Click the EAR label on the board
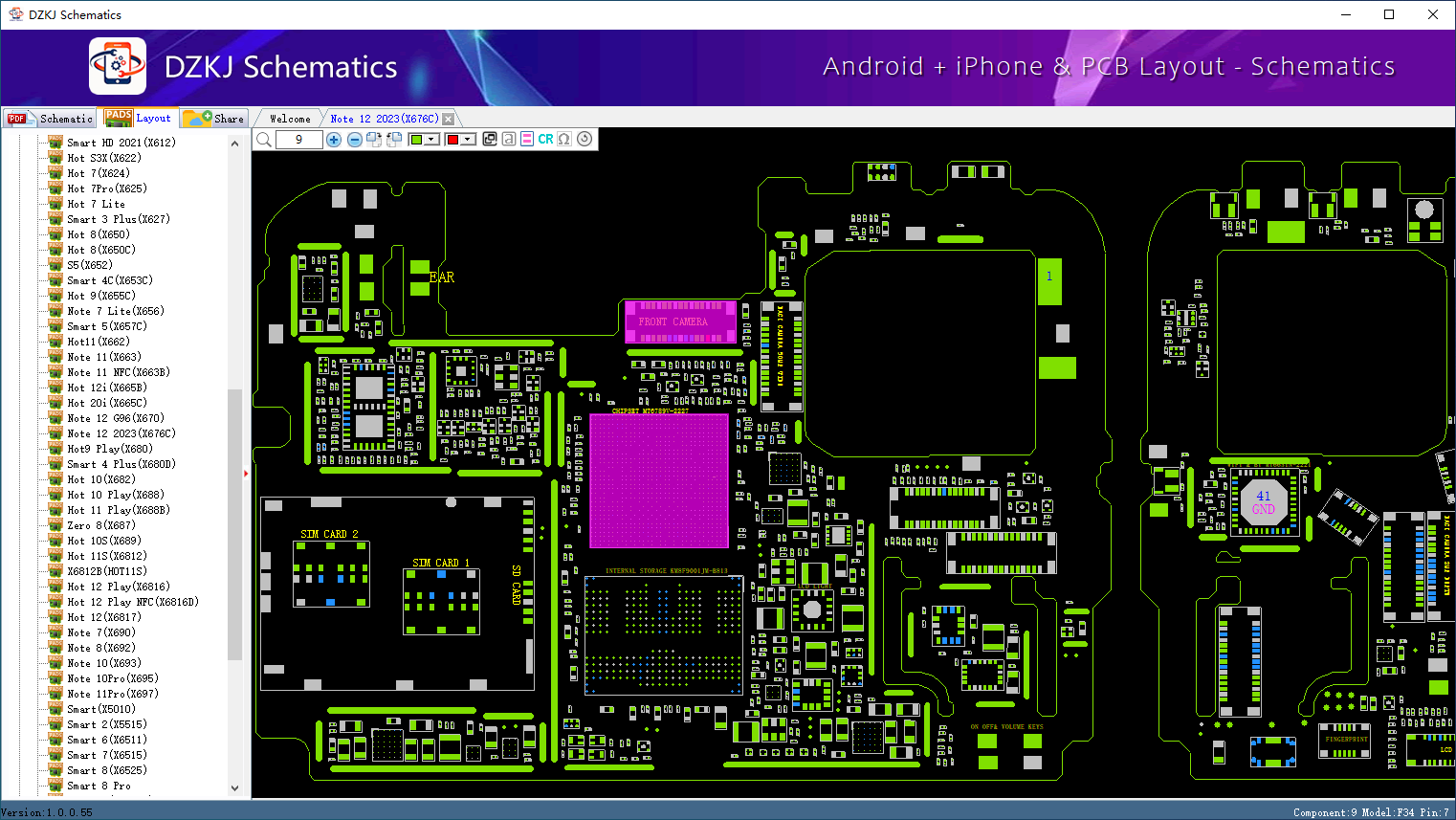Image resolution: width=1456 pixels, height=820 pixels. pyautogui.click(x=442, y=277)
